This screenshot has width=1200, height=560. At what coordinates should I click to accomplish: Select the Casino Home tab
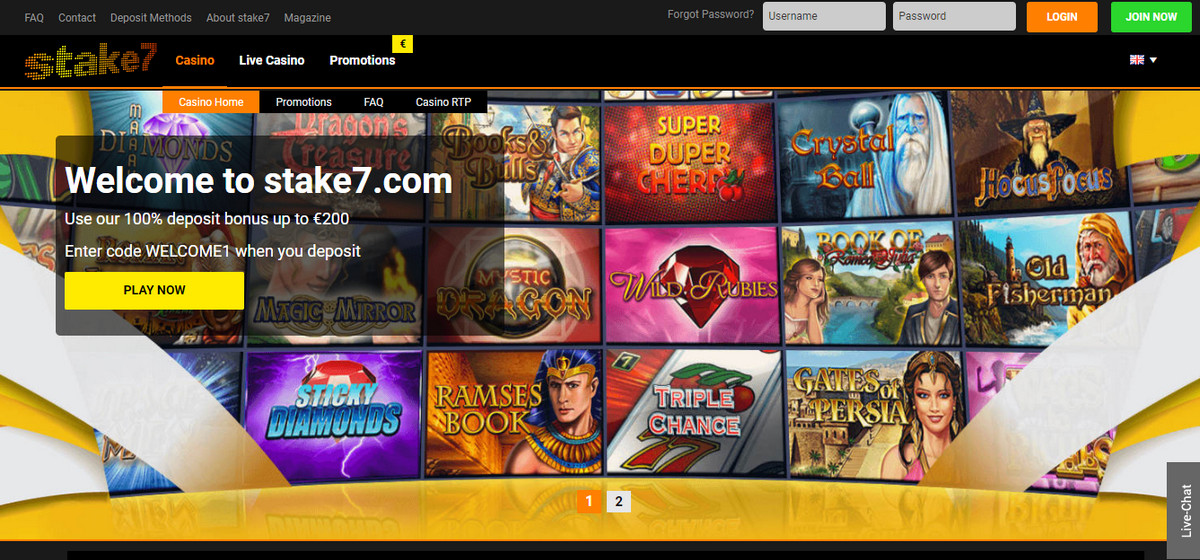coord(211,102)
